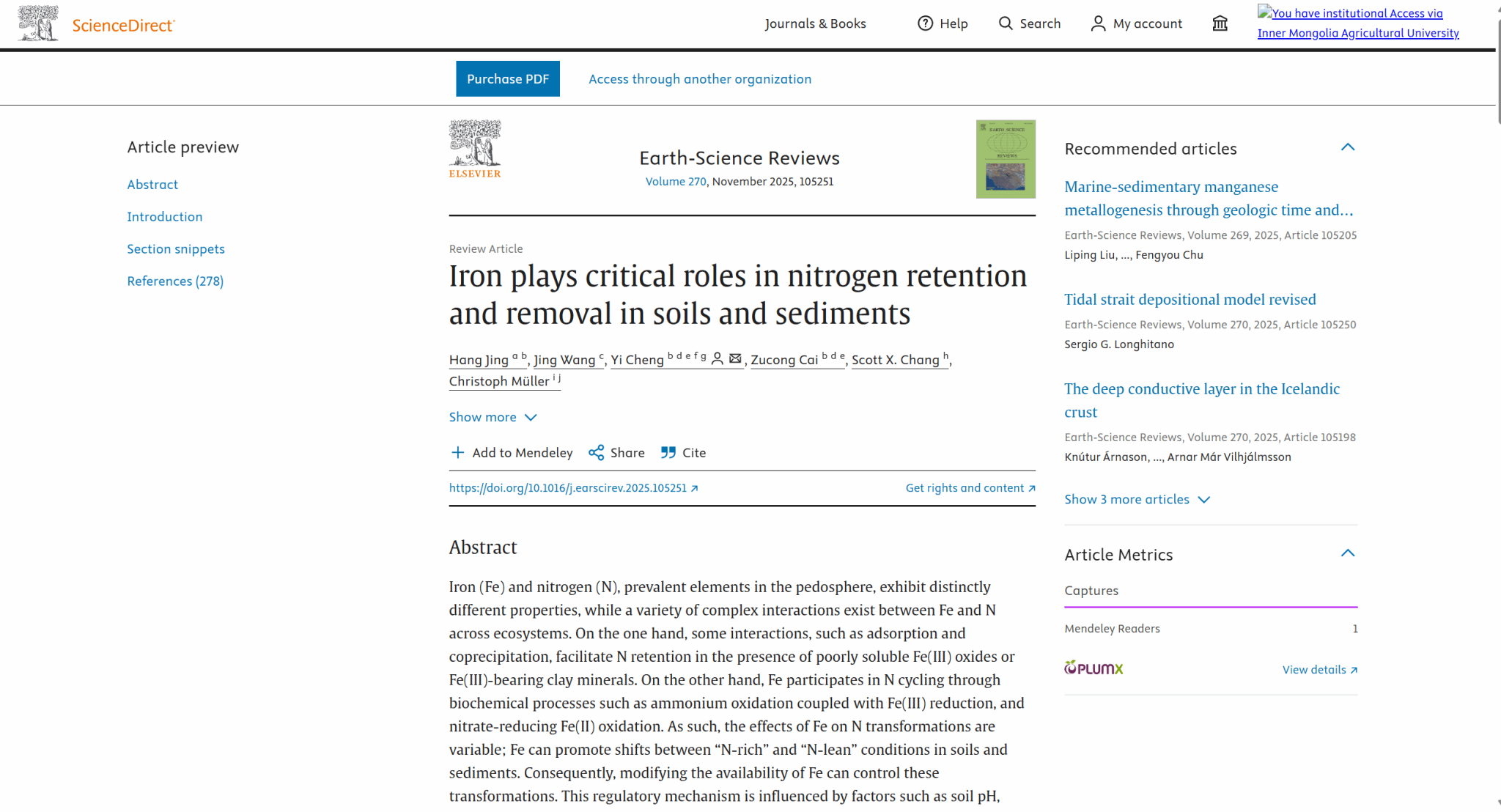Open Access through another organization link

pyautogui.click(x=700, y=79)
